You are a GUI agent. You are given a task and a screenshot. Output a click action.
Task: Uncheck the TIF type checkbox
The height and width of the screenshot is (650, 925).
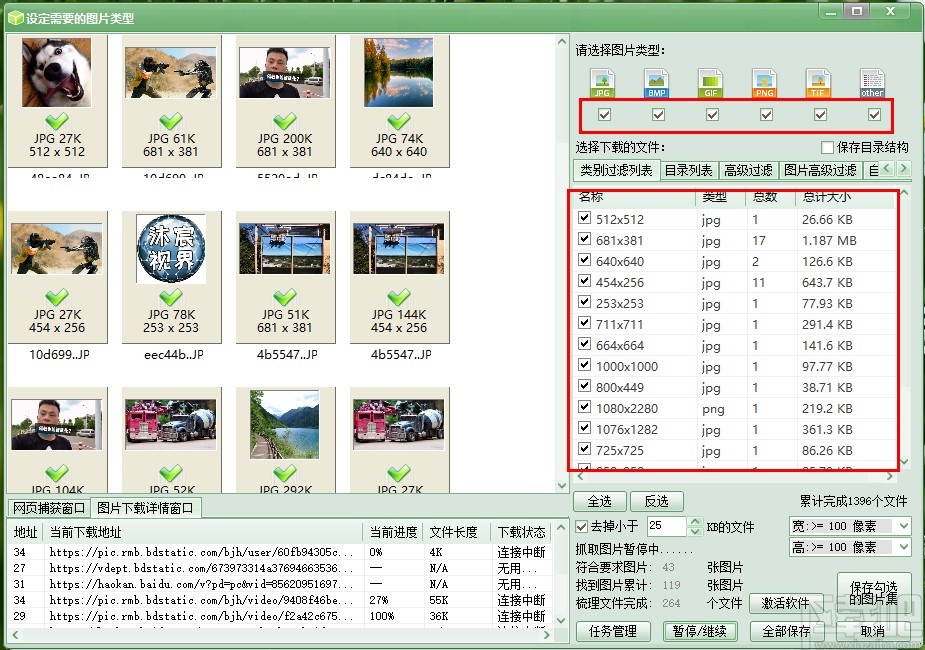tap(820, 114)
